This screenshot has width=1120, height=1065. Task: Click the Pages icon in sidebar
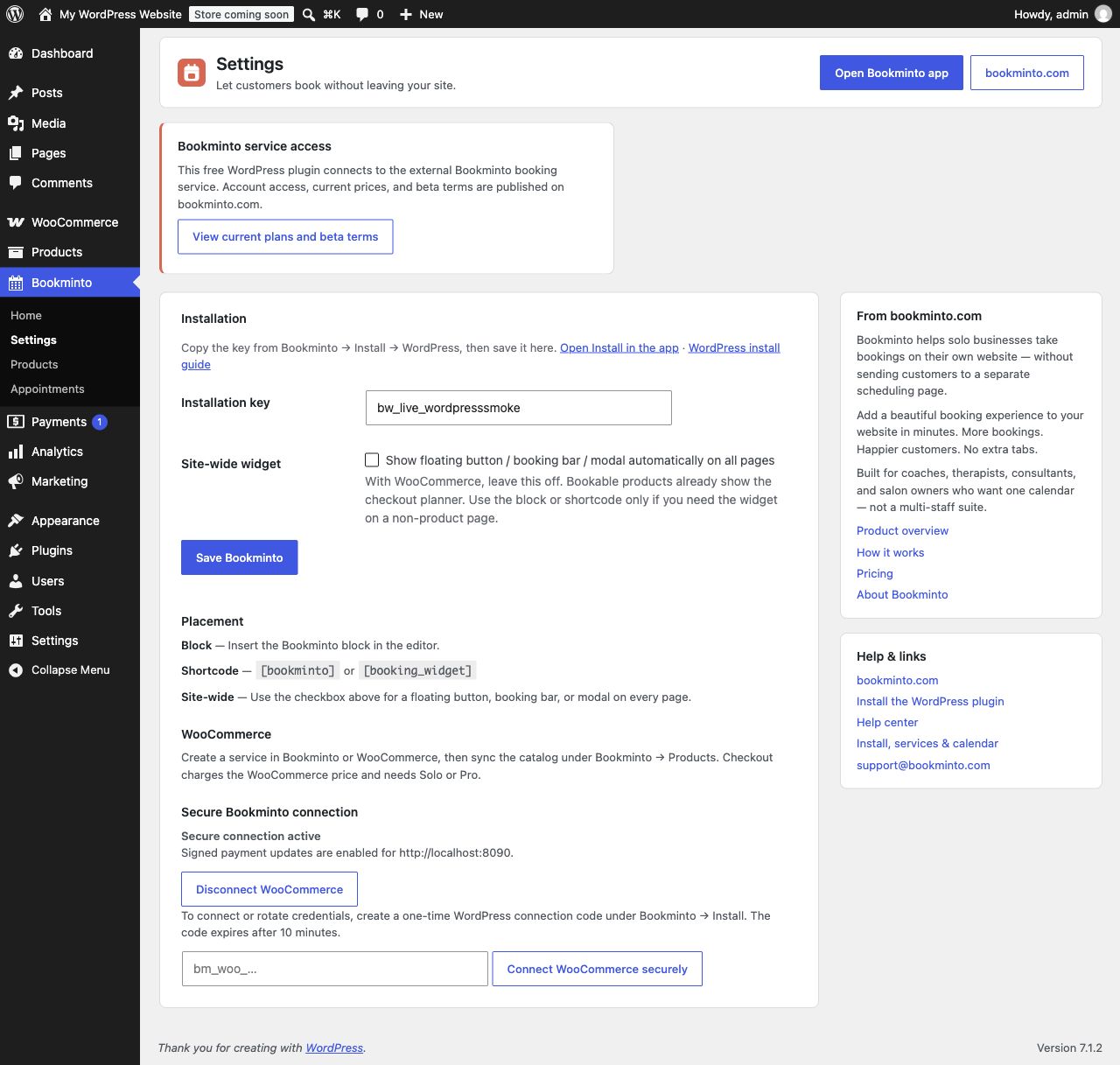[16, 153]
